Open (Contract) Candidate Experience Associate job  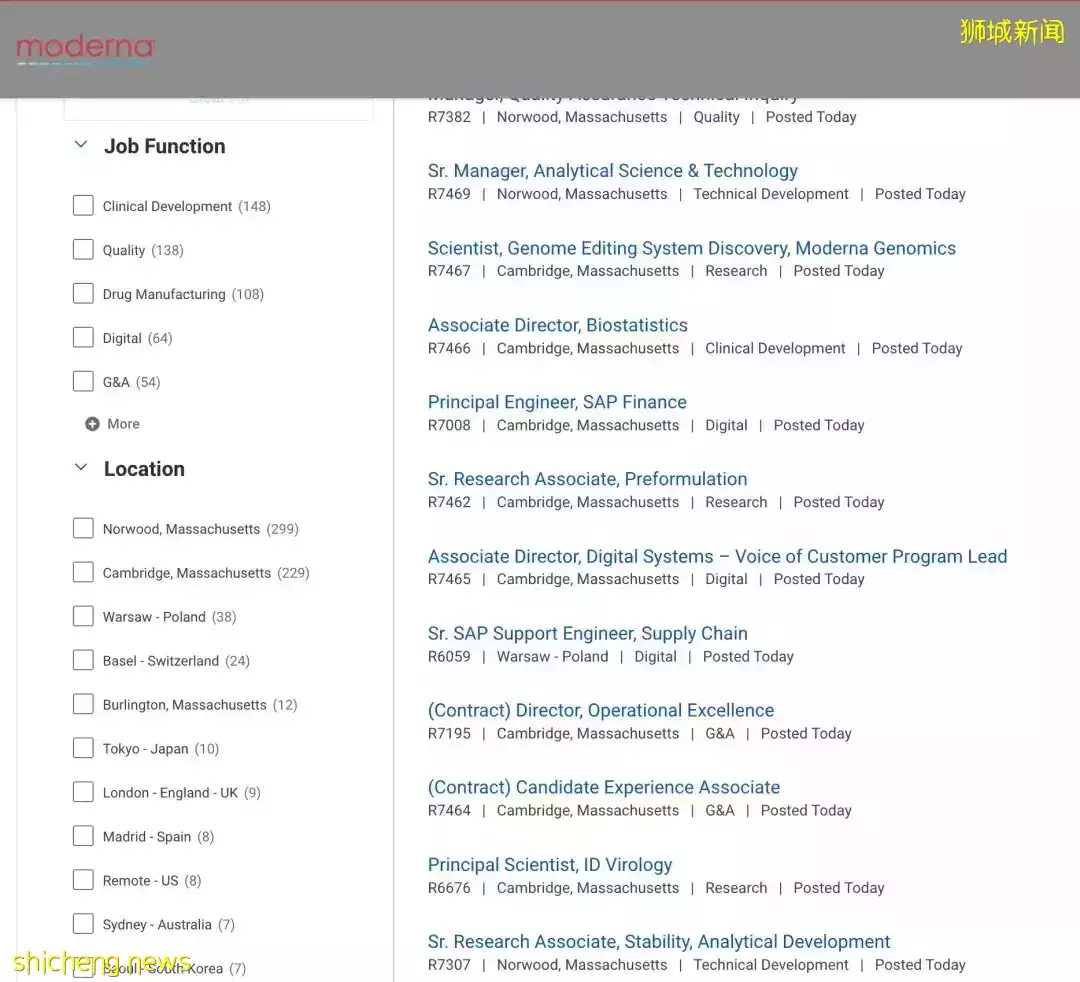[603, 788]
